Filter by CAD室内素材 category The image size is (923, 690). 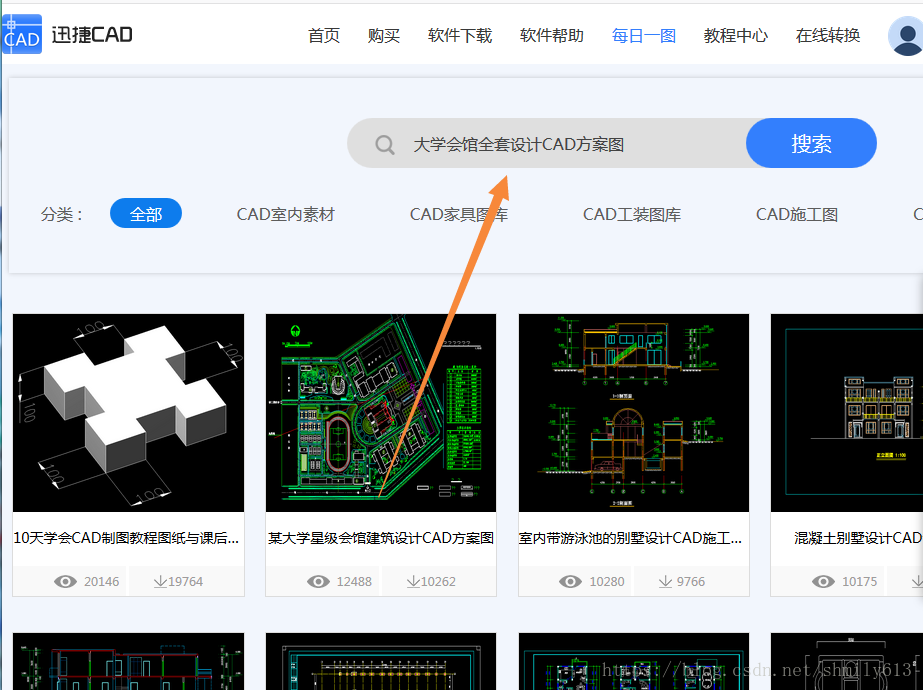point(285,214)
